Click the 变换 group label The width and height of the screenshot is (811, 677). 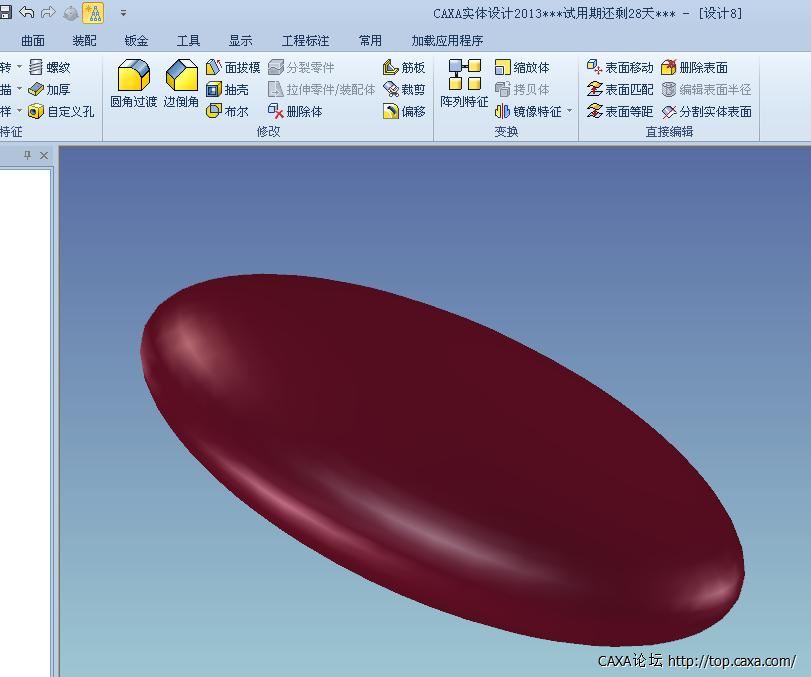click(506, 131)
